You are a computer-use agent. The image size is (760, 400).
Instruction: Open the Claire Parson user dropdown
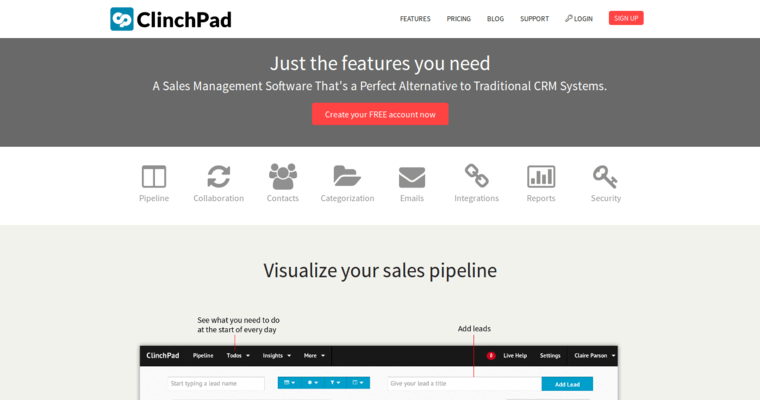tap(595, 355)
